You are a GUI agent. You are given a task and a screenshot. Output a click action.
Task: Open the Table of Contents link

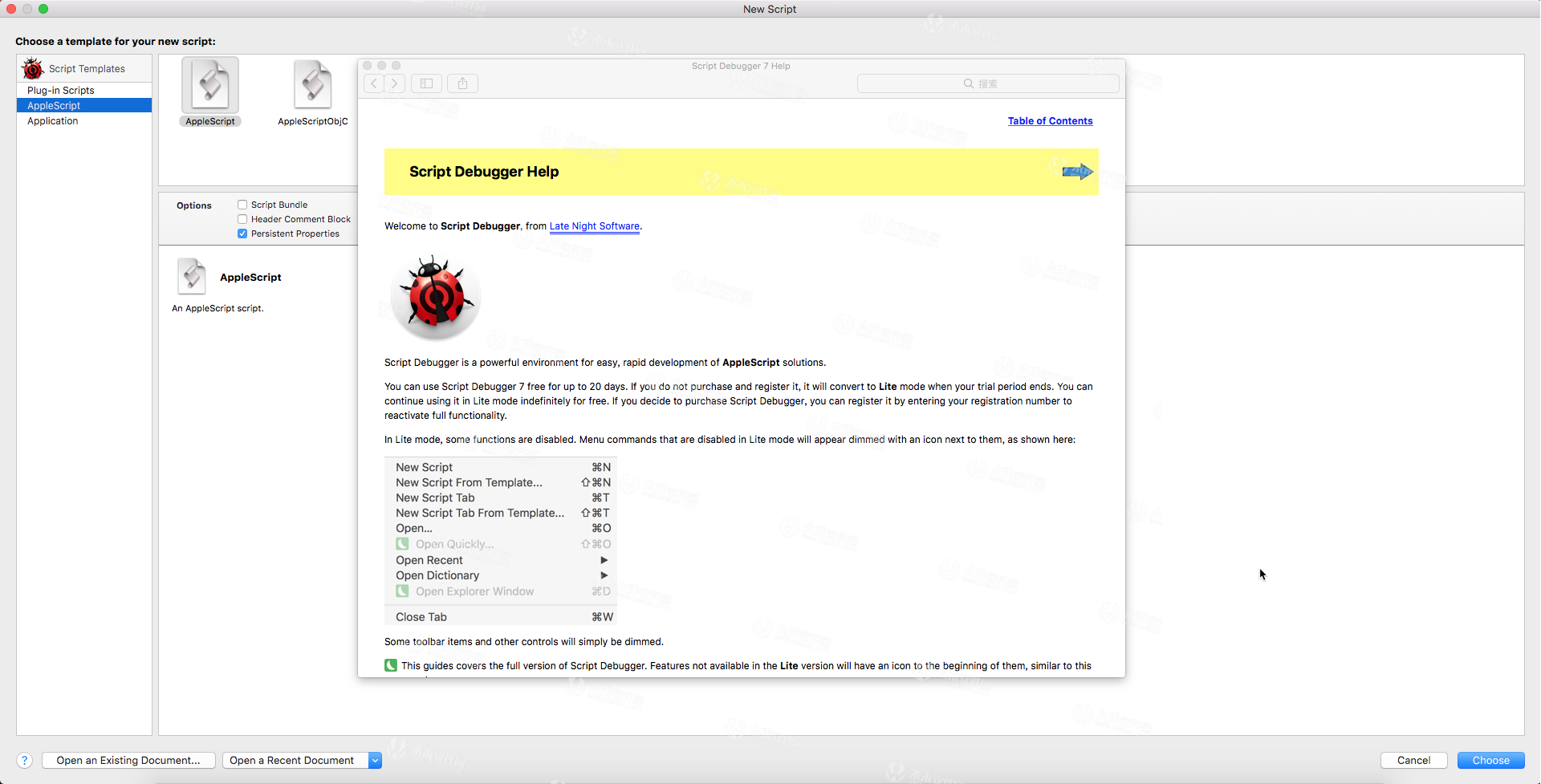(1050, 121)
